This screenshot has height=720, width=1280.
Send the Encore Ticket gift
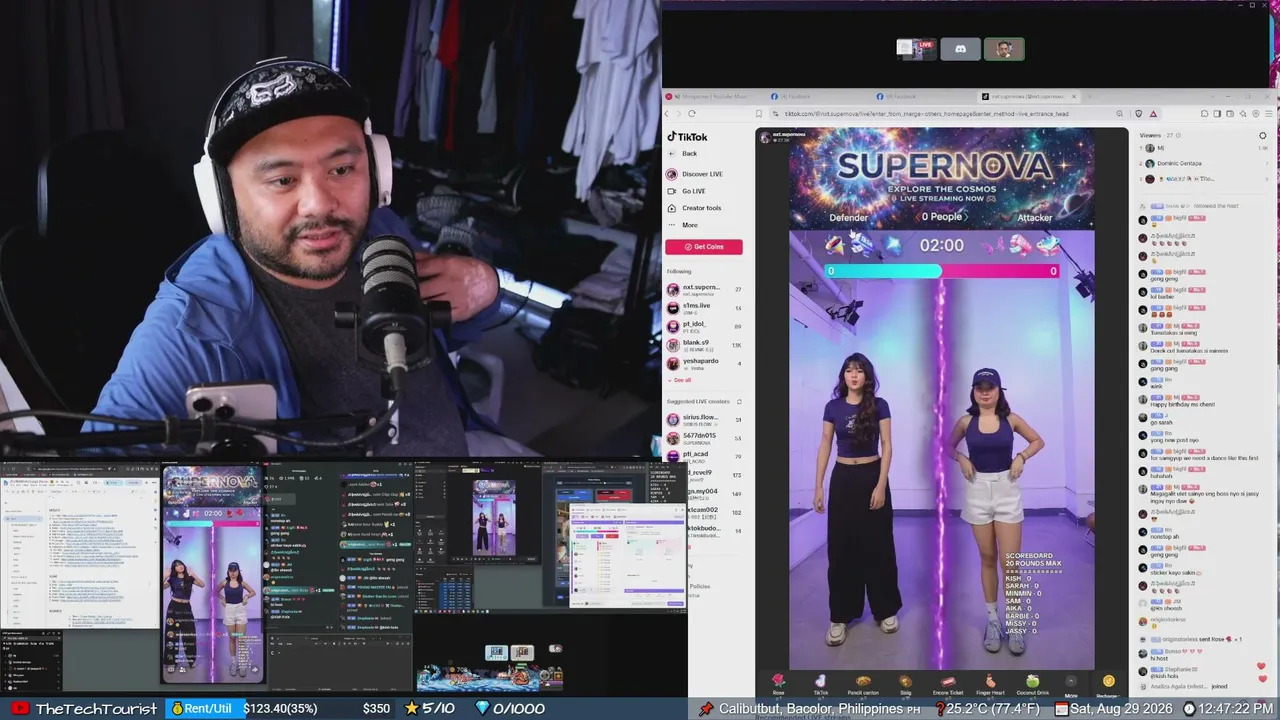(947, 684)
